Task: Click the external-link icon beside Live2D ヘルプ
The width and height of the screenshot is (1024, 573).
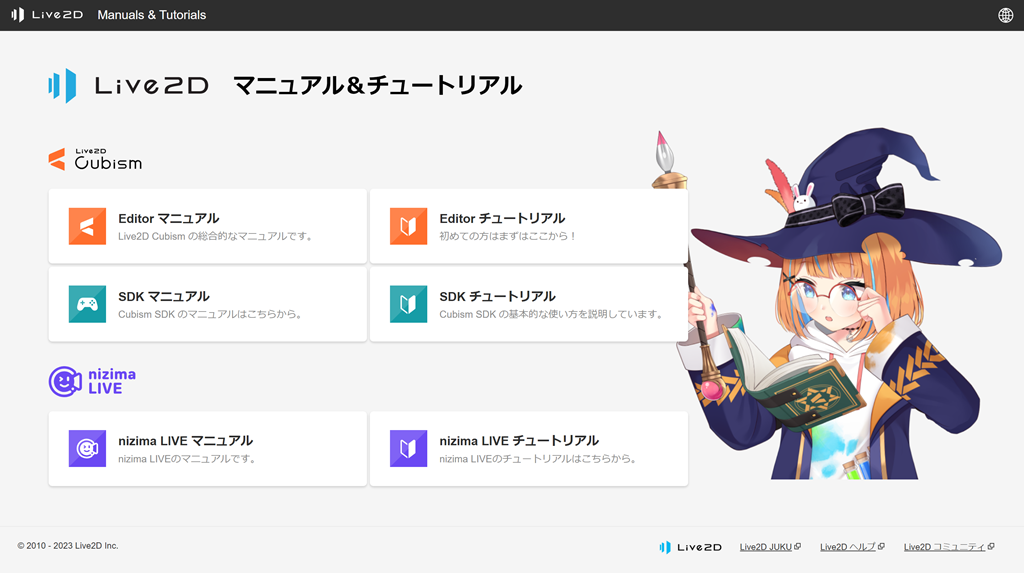Action: click(881, 546)
